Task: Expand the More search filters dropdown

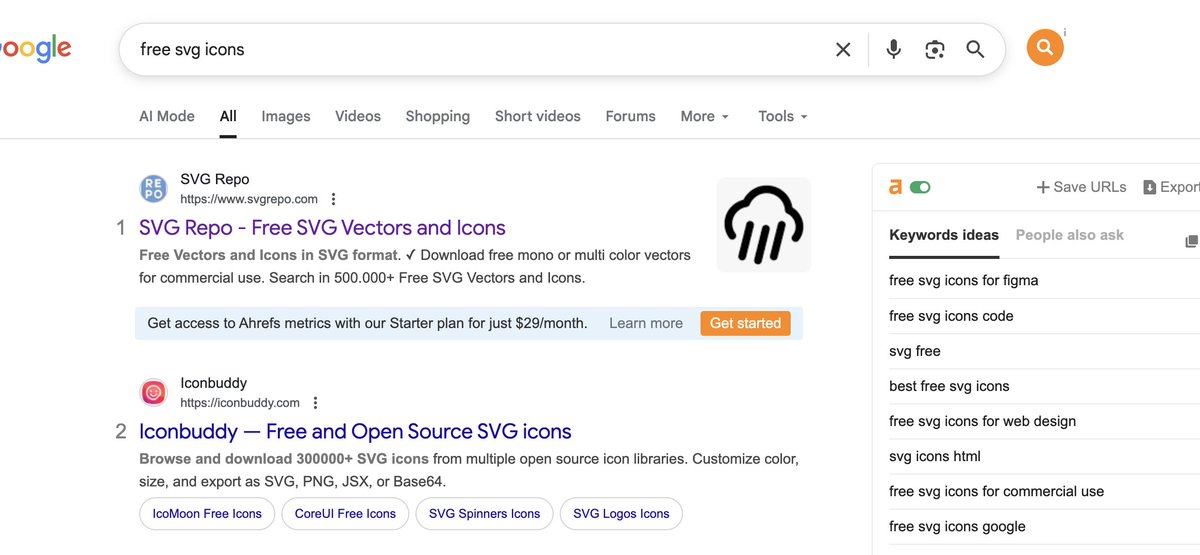Action: point(705,116)
